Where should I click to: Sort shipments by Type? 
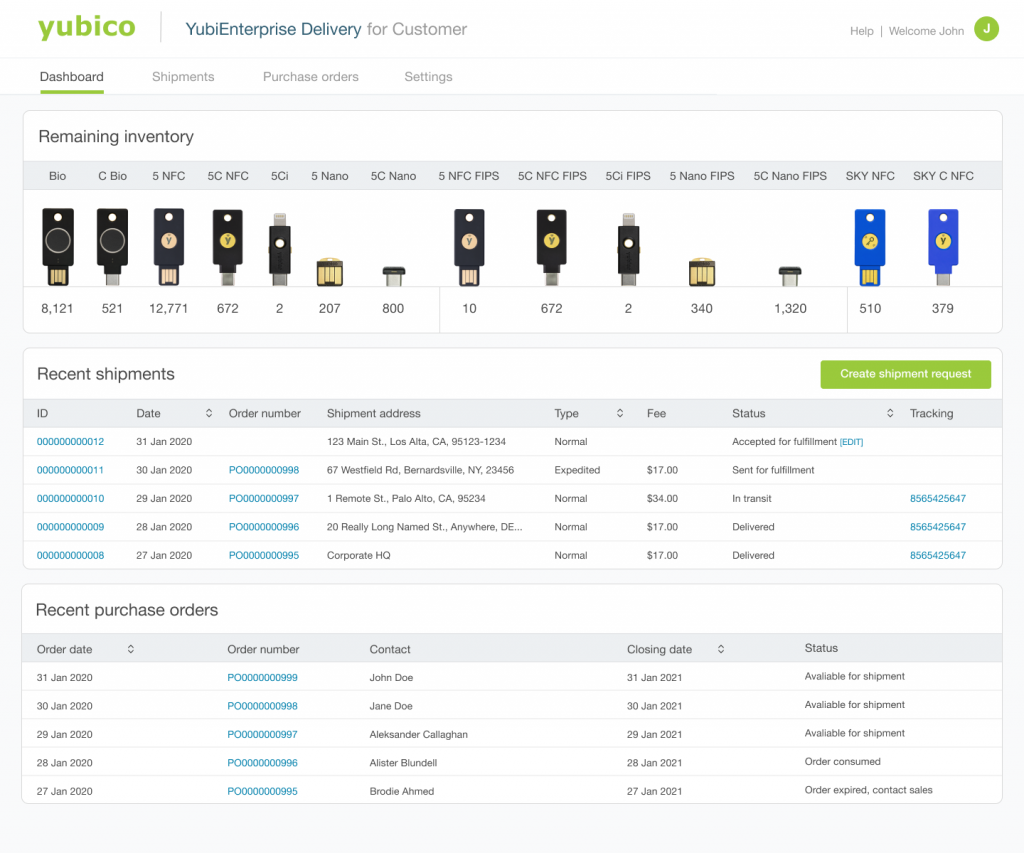click(x=620, y=413)
